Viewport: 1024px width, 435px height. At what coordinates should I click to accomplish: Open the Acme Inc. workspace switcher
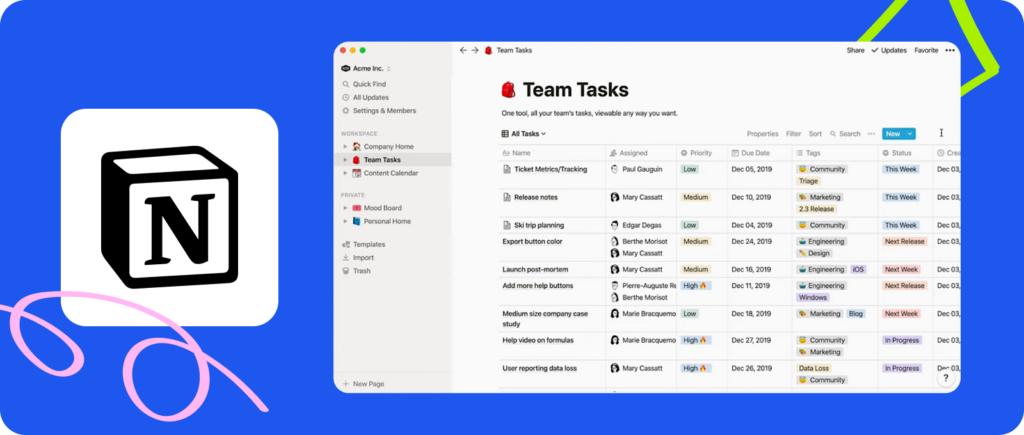point(370,68)
